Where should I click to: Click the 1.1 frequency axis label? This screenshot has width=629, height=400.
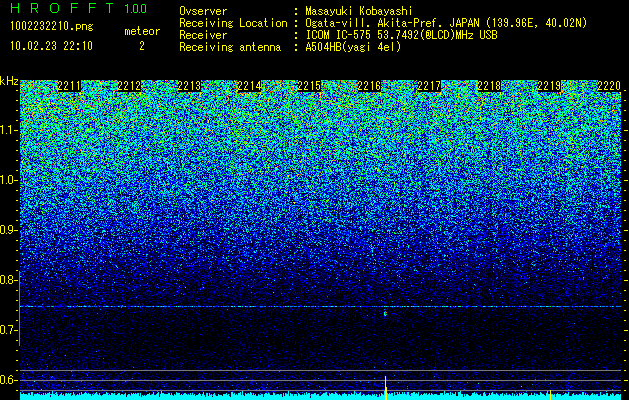8,130
